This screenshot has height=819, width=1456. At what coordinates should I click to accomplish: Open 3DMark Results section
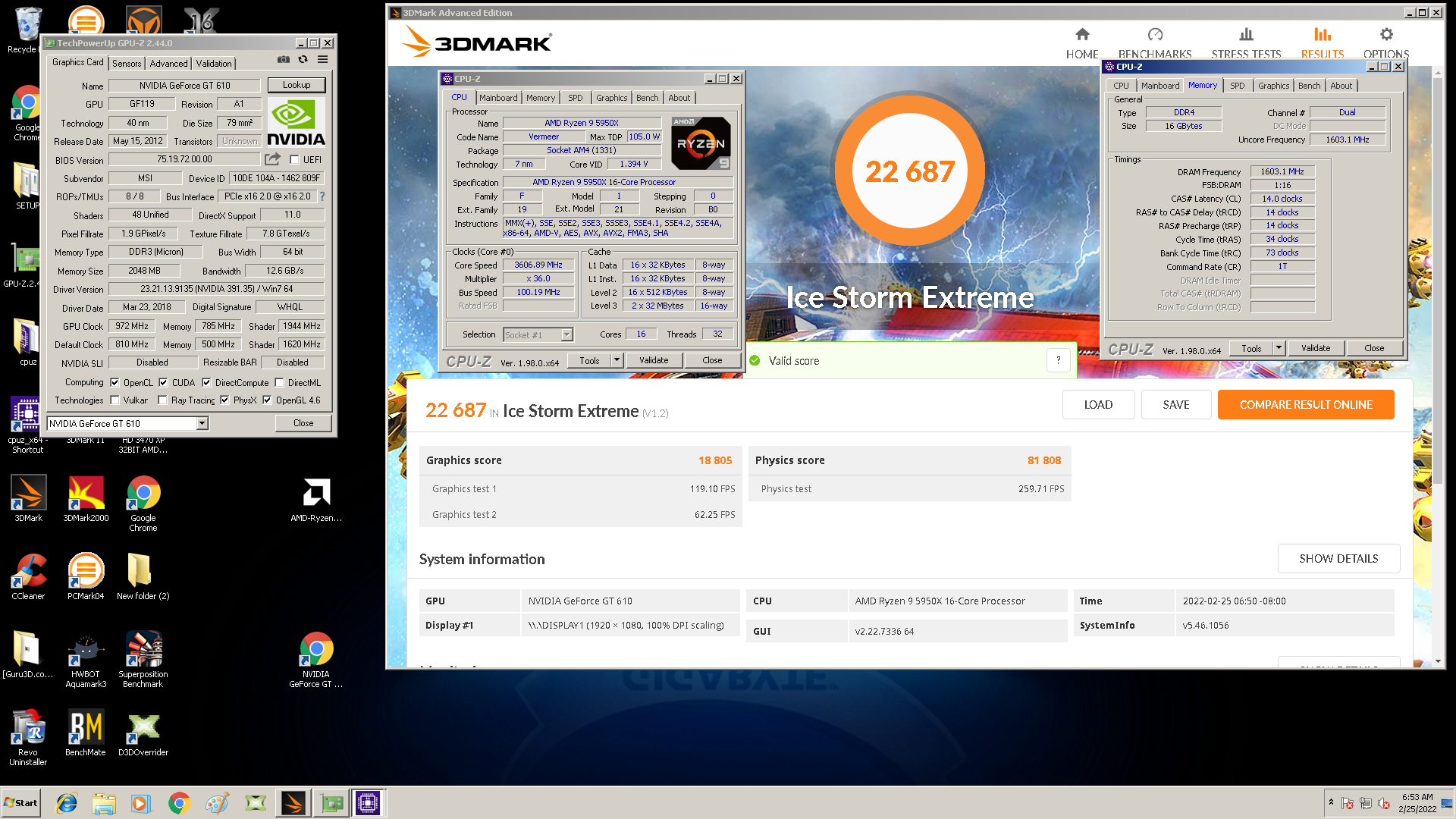point(1323,43)
